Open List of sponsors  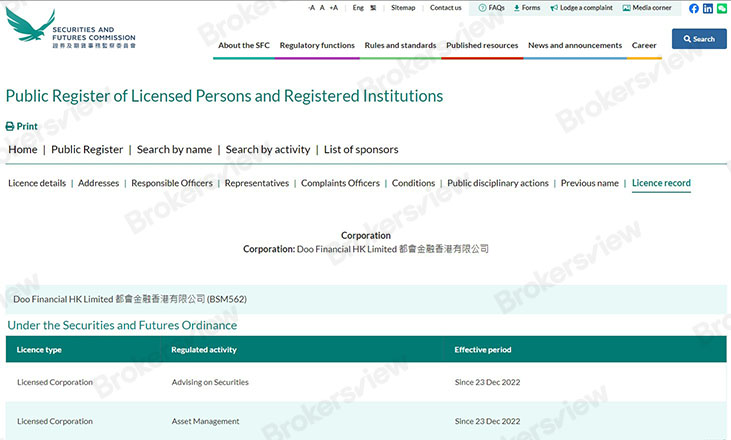pos(361,150)
